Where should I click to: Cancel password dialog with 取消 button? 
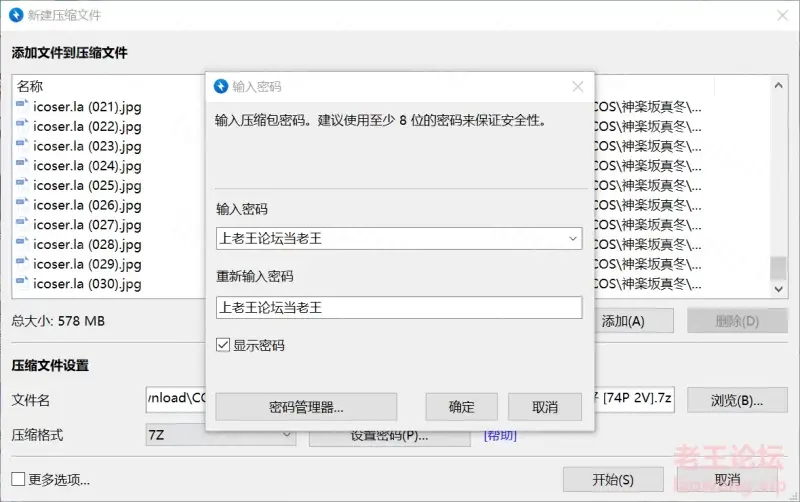click(545, 407)
